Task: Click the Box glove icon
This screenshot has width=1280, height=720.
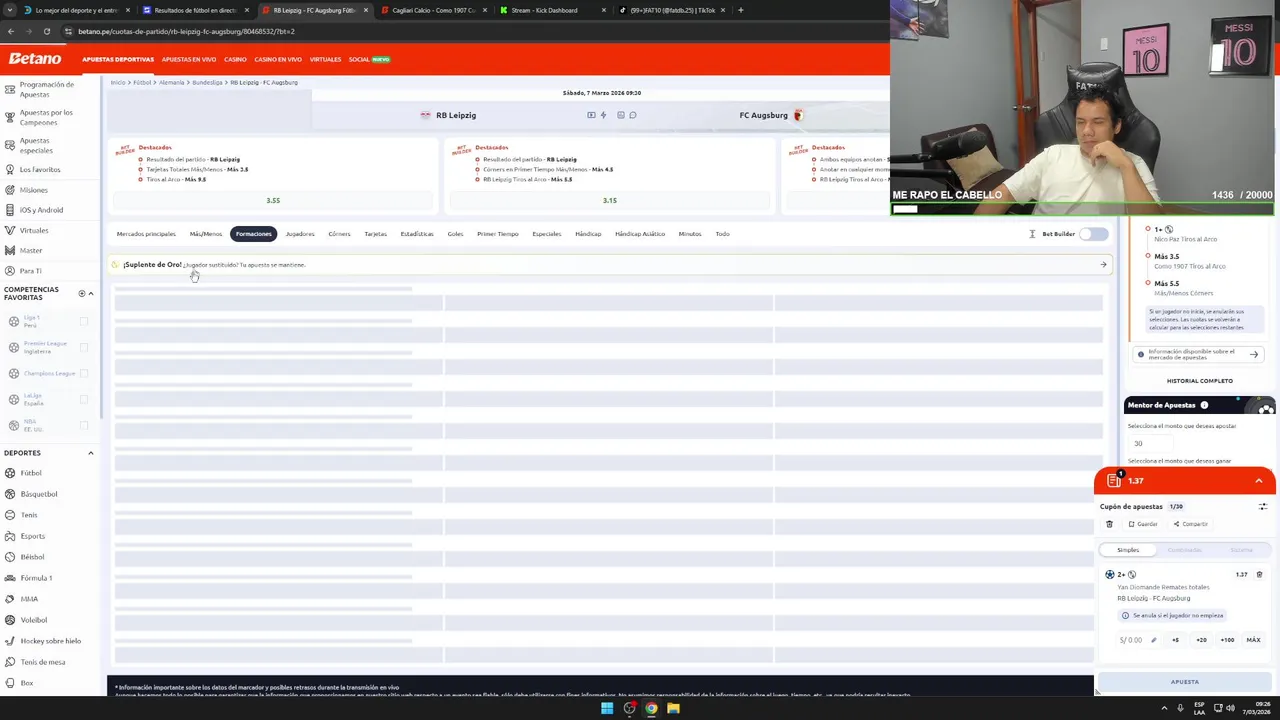Action: [8, 683]
